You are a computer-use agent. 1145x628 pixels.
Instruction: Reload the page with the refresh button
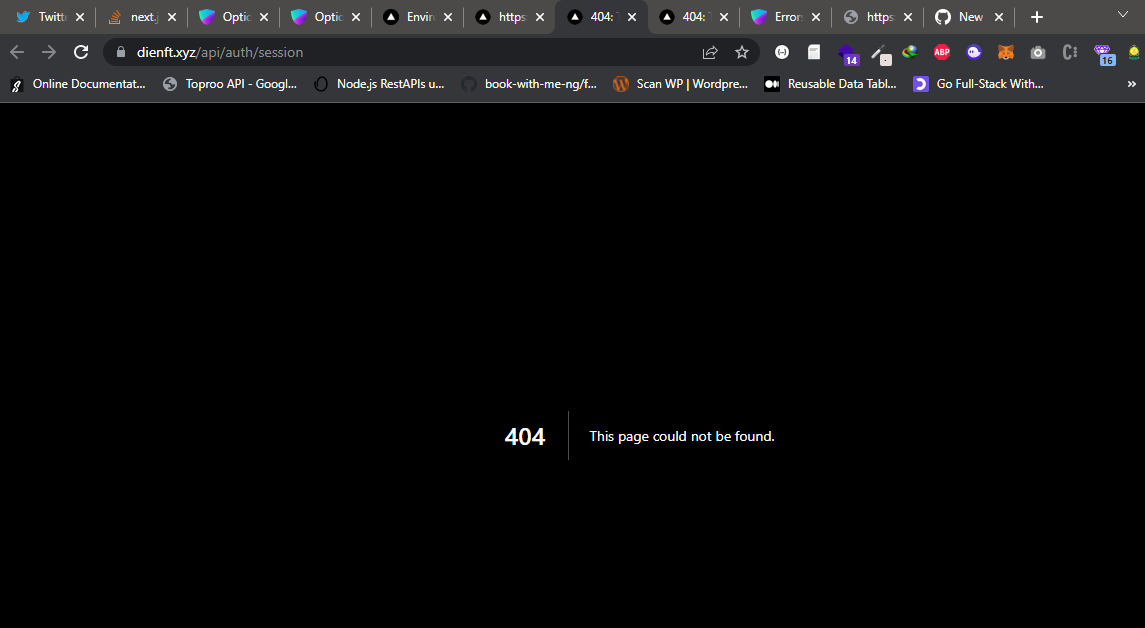point(81,52)
